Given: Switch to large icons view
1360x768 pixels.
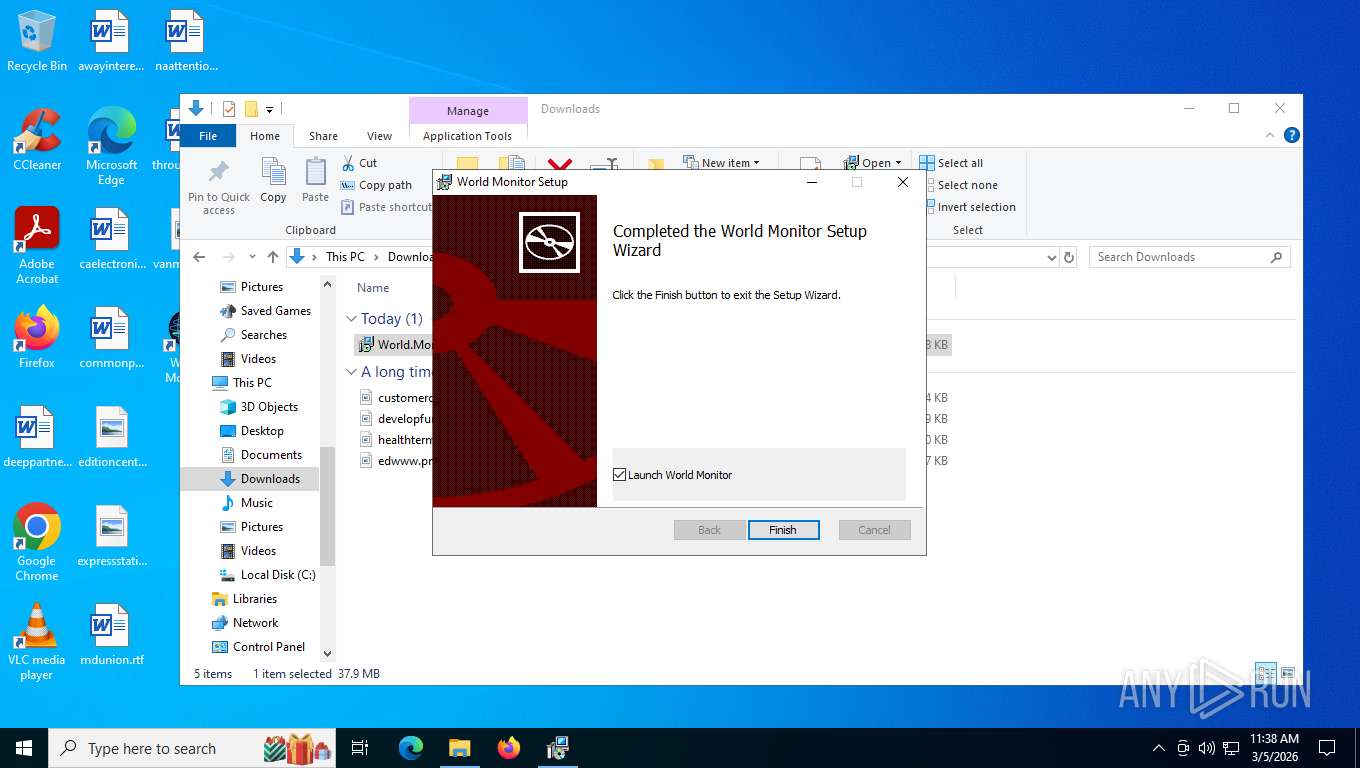Looking at the screenshot, I should click(x=1288, y=674).
